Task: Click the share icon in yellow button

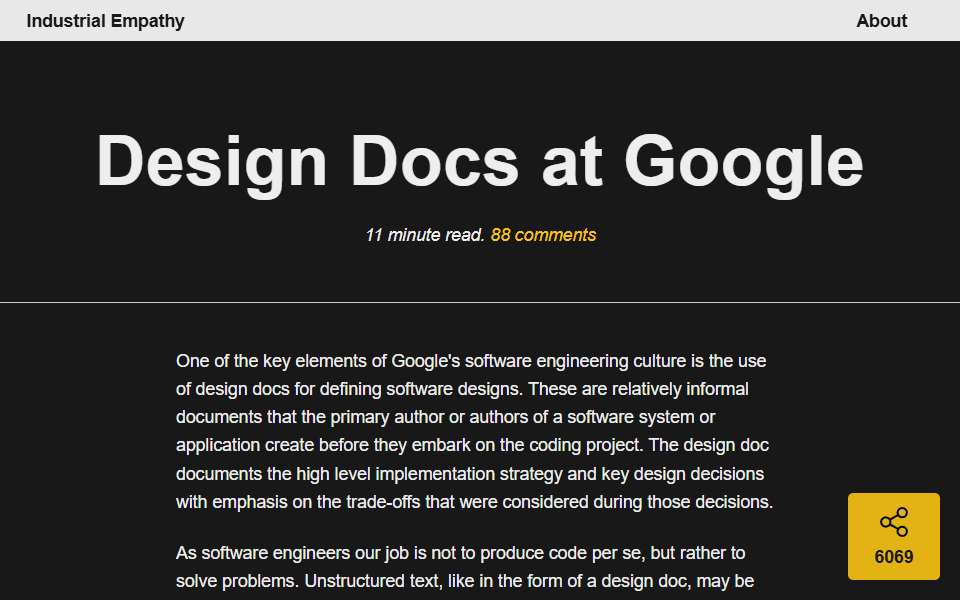Action: (894, 522)
